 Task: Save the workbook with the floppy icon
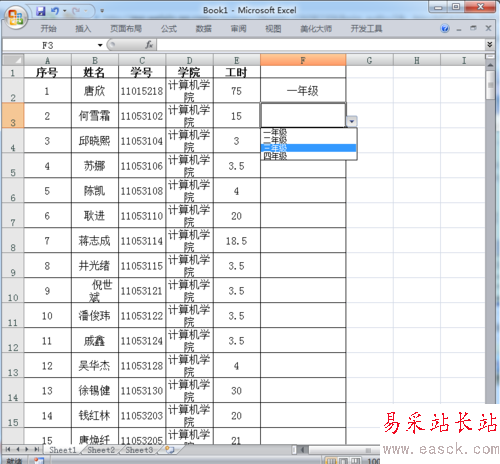41,11
